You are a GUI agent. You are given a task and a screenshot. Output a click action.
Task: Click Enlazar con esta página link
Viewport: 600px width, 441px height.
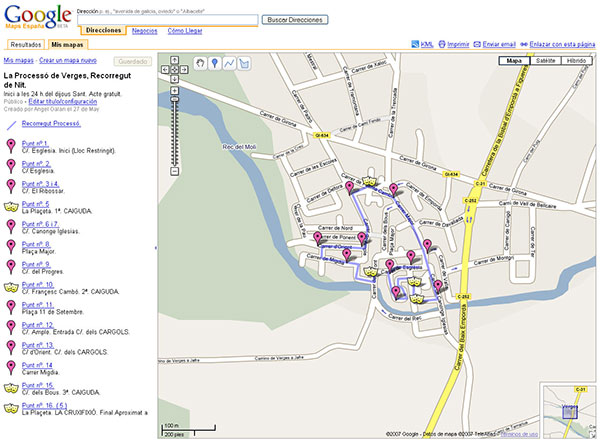(x=562, y=44)
